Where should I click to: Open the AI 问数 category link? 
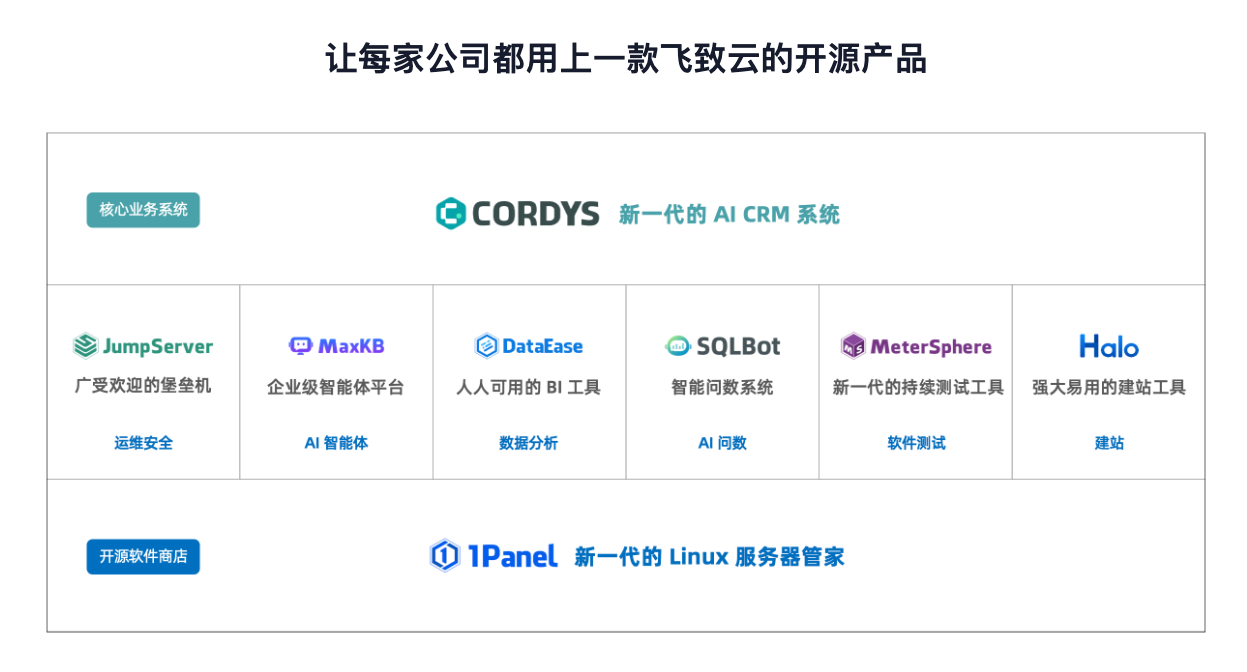(x=722, y=443)
